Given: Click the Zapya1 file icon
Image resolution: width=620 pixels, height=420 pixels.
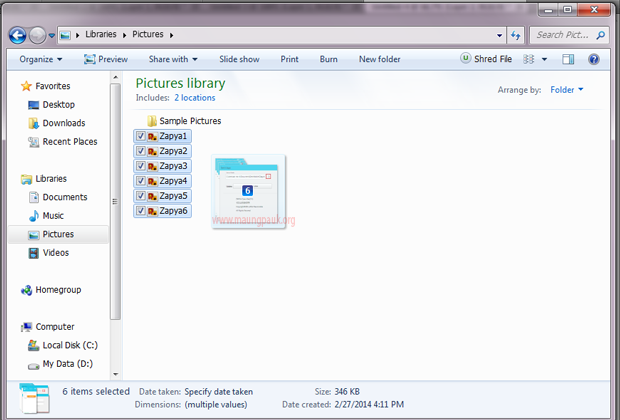Looking at the screenshot, I should [153, 136].
